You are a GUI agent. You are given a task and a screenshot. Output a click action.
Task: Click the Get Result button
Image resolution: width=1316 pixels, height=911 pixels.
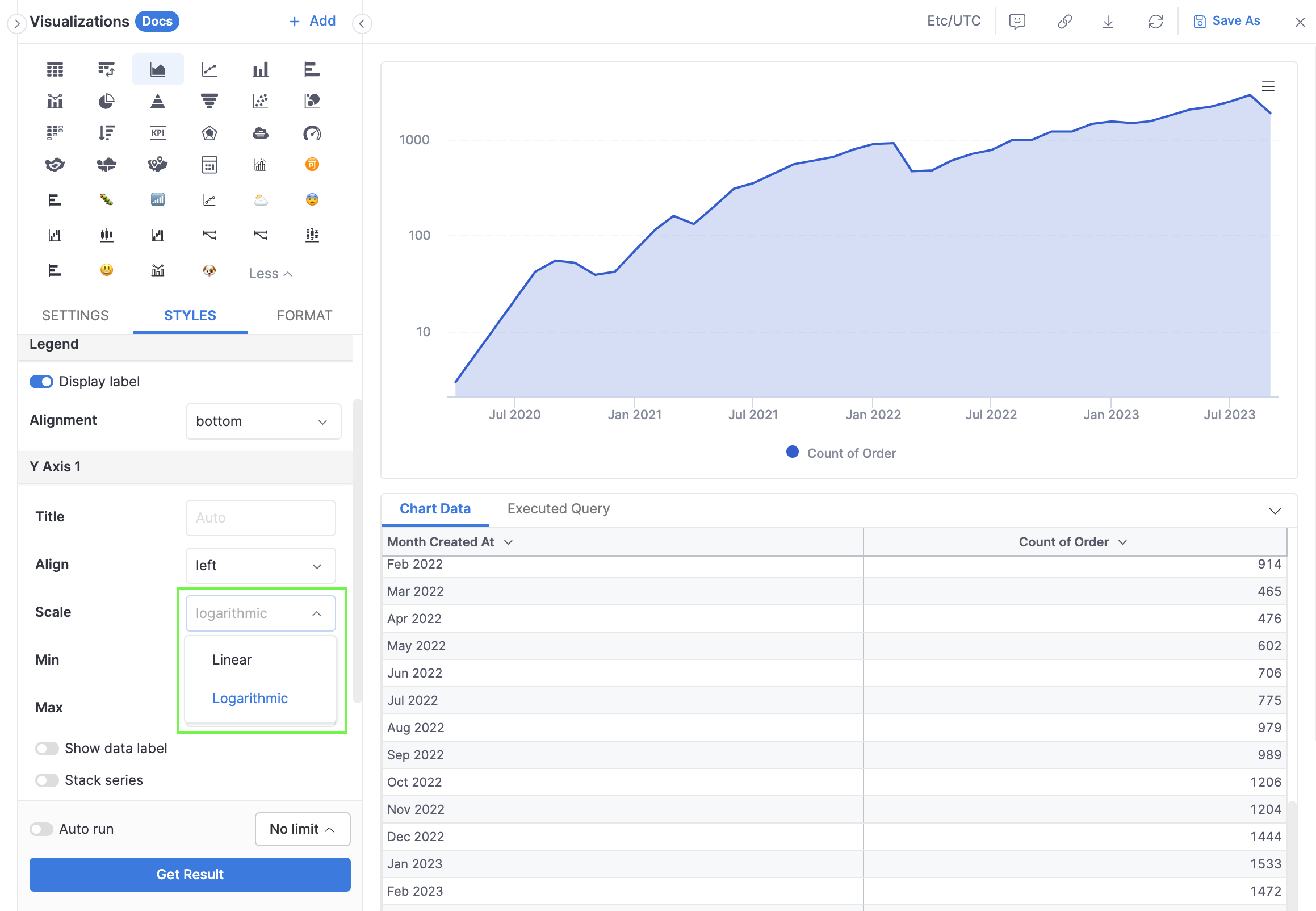(190, 874)
